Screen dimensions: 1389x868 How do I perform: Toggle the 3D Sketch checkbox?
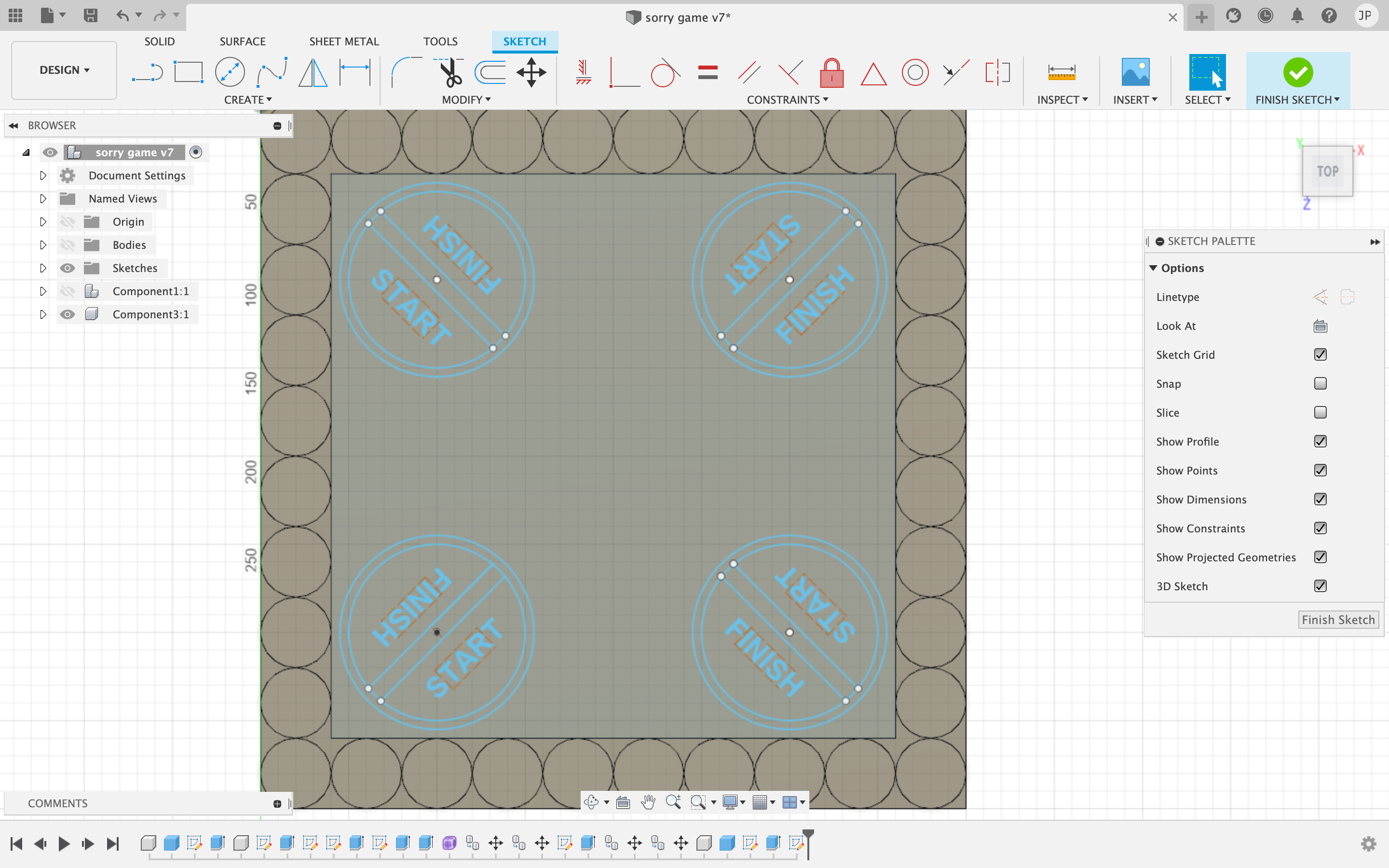pyautogui.click(x=1320, y=586)
